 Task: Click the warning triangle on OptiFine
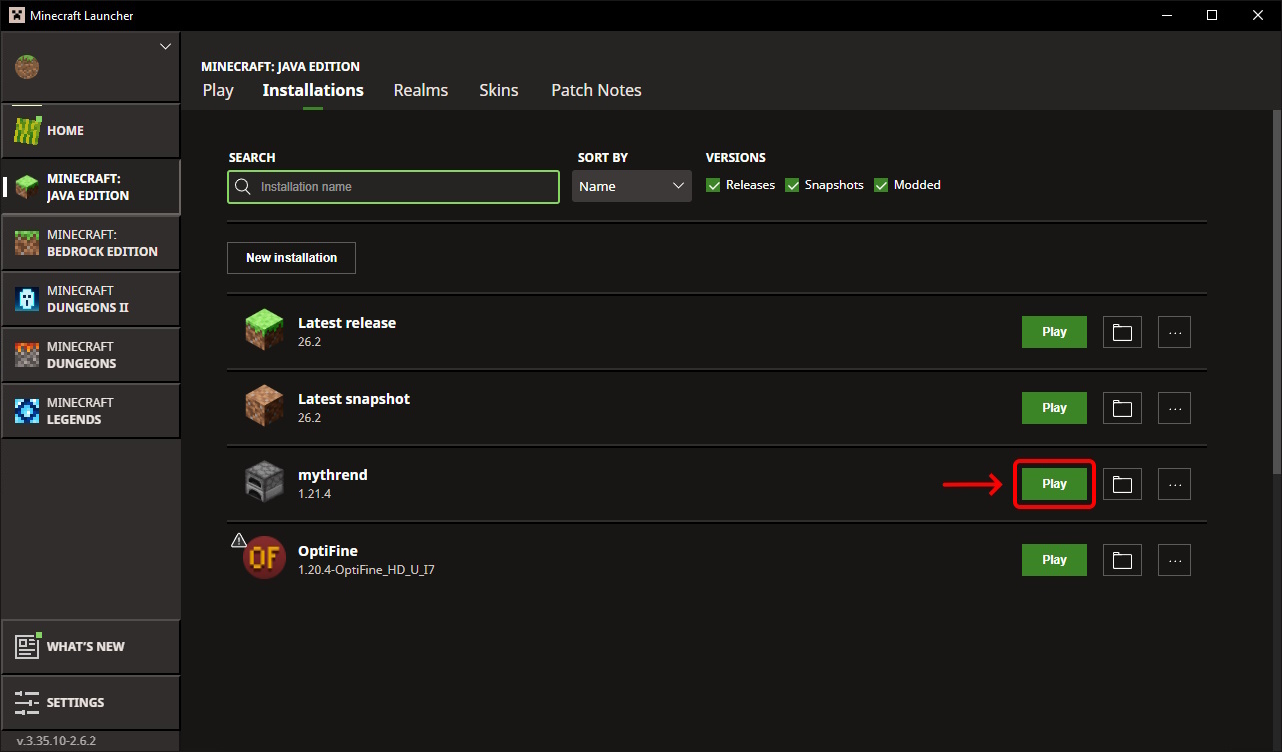pyautogui.click(x=238, y=540)
